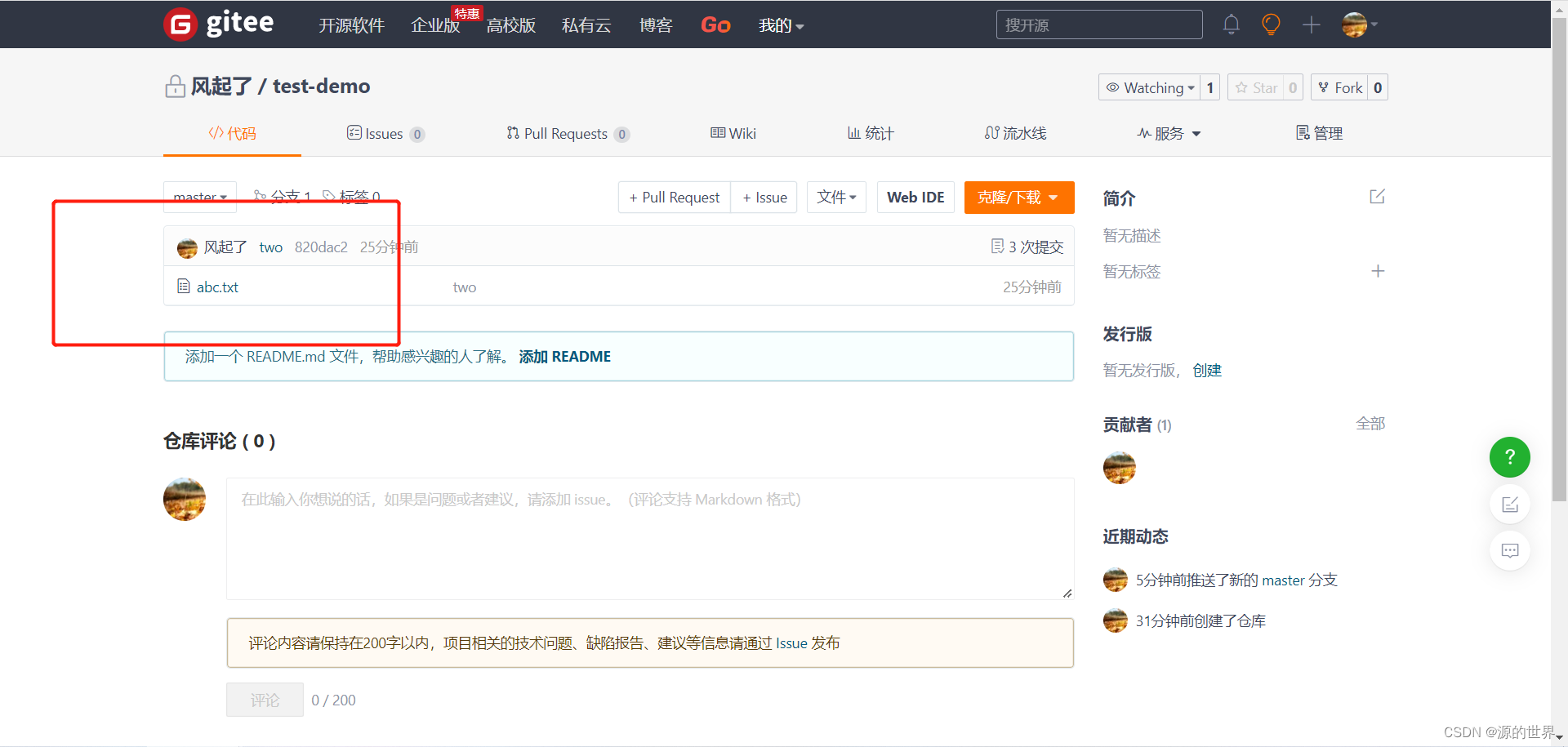1568x747 pixels.
Task: Open the 3 次提交 commits history link
Action: 1027,247
